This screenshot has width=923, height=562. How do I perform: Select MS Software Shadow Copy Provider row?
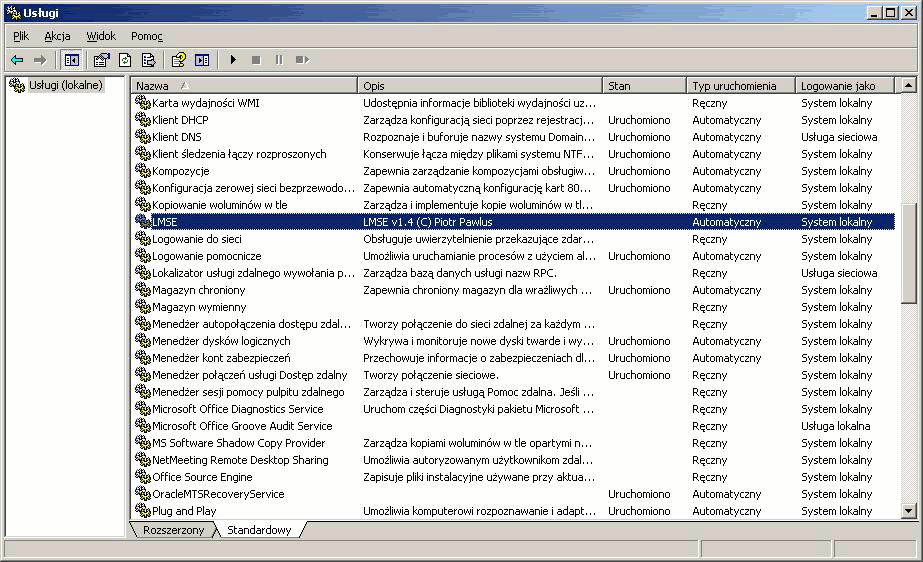click(515, 443)
